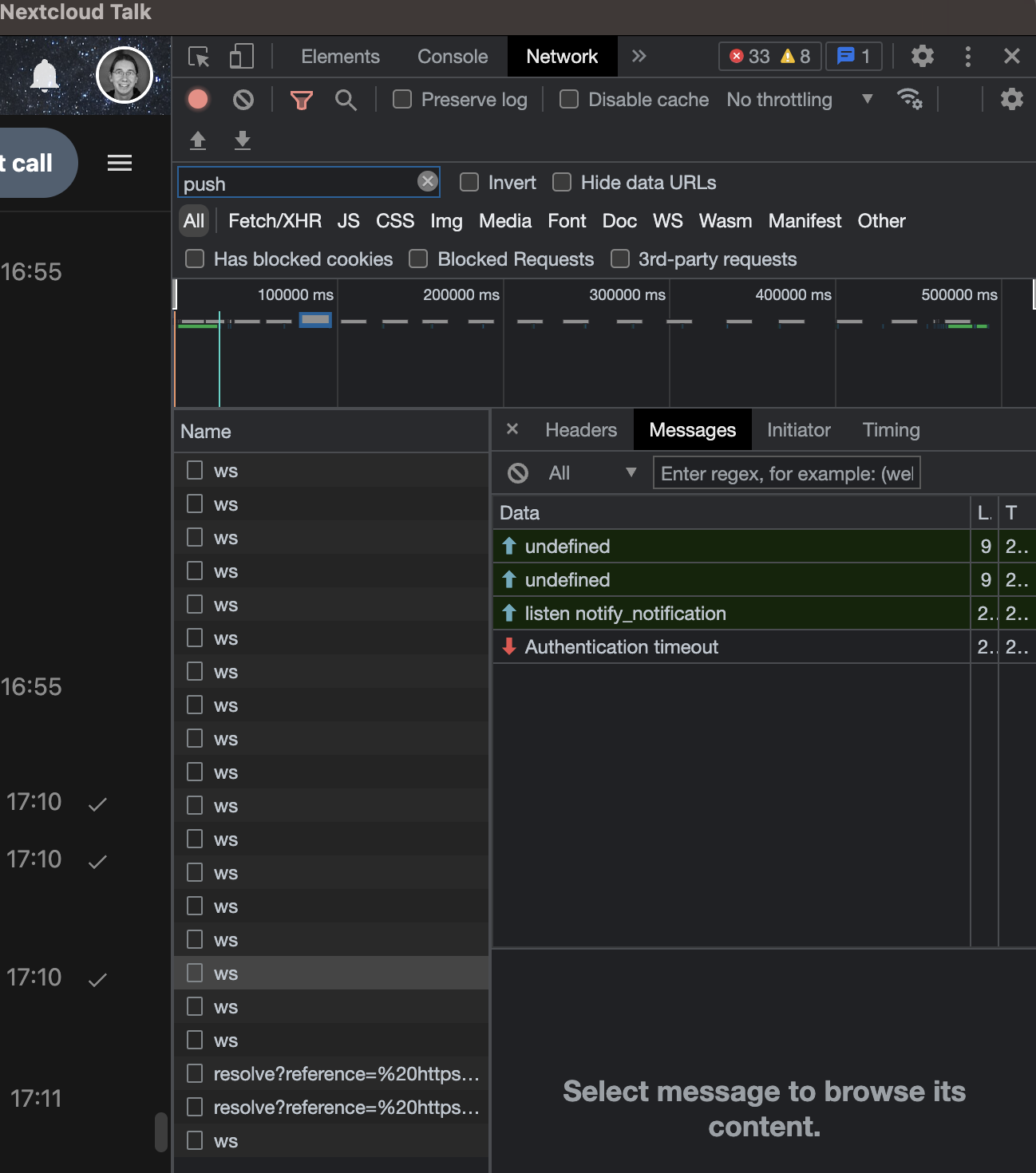Activate the inspect element picker
Image resolution: width=1036 pixels, height=1173 pixels.
point(199,57)
